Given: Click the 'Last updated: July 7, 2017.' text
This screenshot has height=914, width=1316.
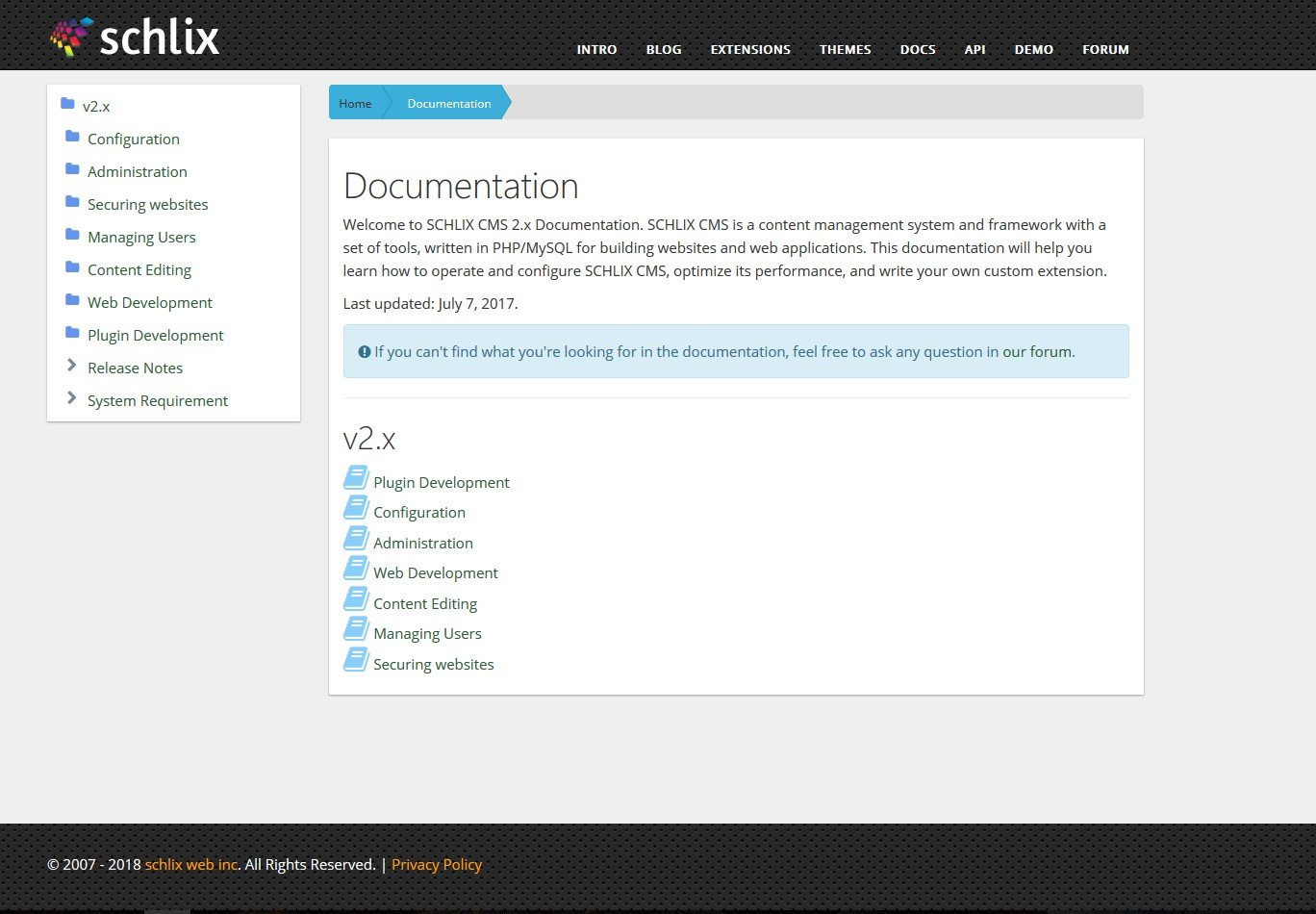Looking at the screenshot, I should point(430,303).
